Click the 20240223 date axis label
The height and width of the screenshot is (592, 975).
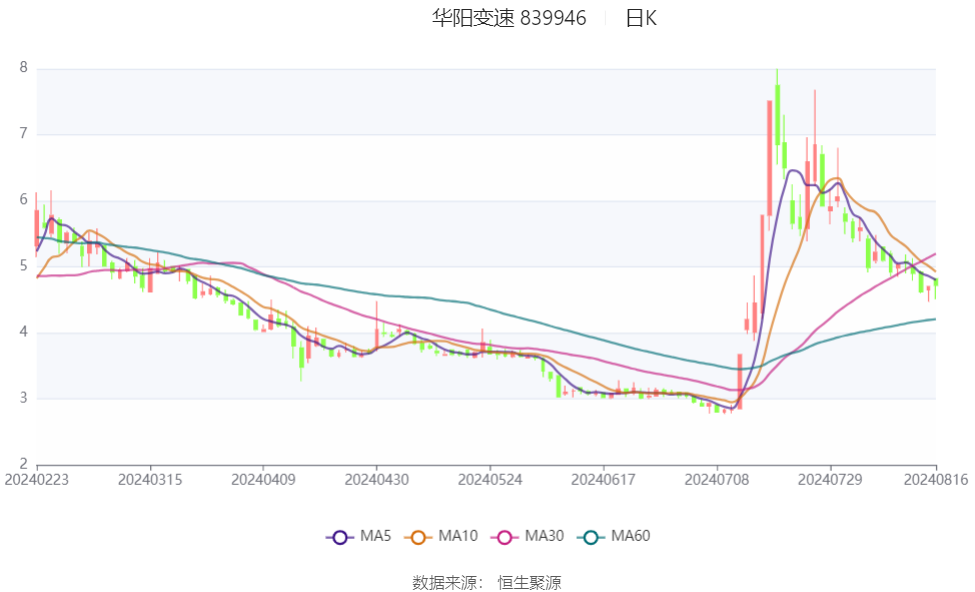[37, 479]
